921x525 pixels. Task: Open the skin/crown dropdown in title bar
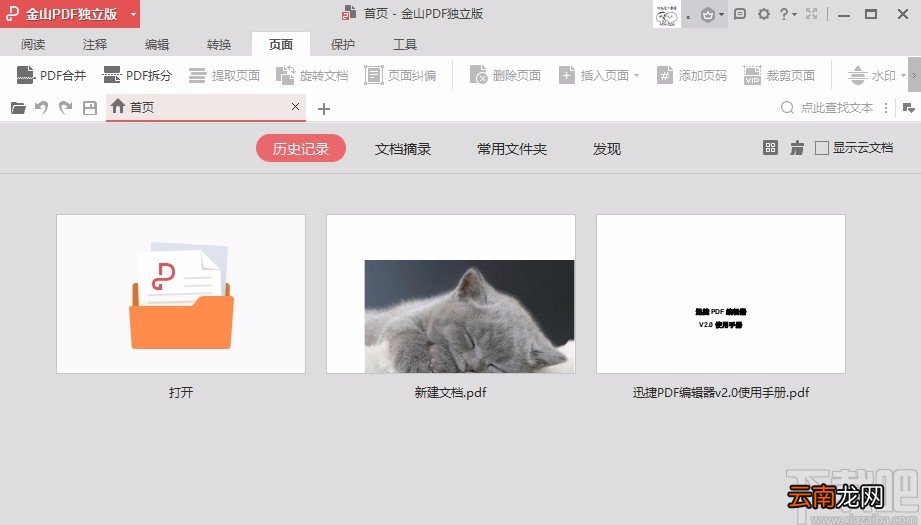pos(712,14)
